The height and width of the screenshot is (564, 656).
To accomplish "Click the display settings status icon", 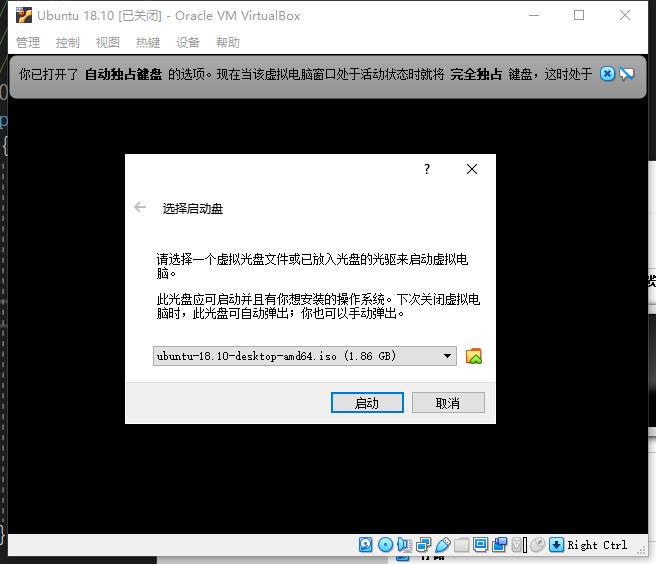I will click(x=480, y=545).
